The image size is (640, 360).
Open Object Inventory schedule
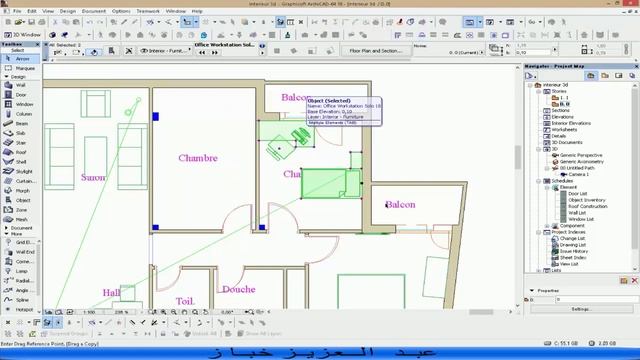tap(587, 200)
